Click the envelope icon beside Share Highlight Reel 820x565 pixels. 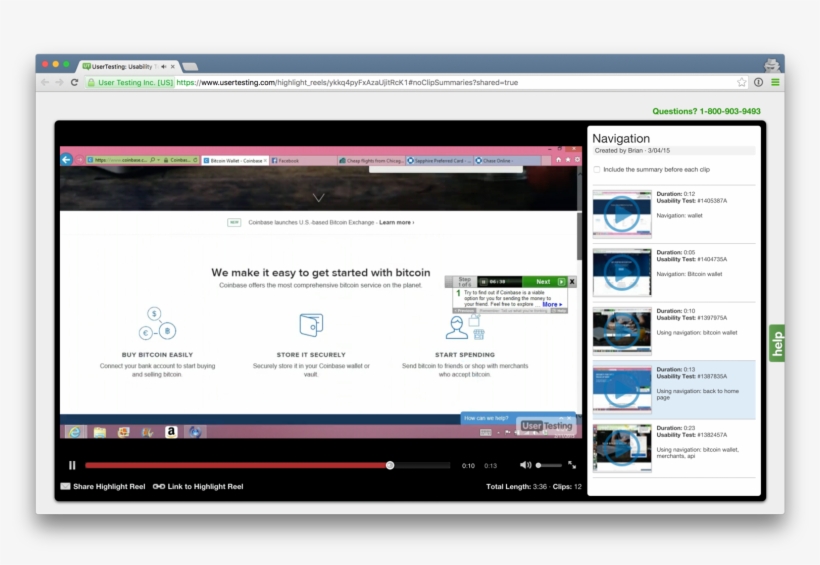65,487
